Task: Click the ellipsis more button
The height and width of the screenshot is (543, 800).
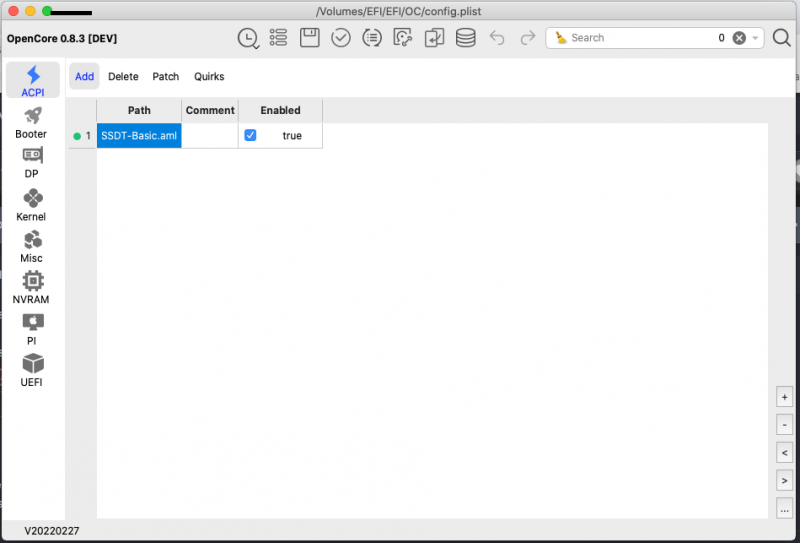Action: 784,509
